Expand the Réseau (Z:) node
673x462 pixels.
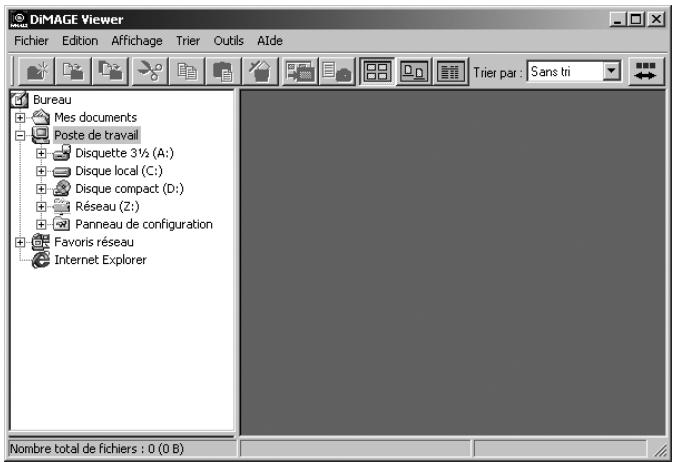41,207
